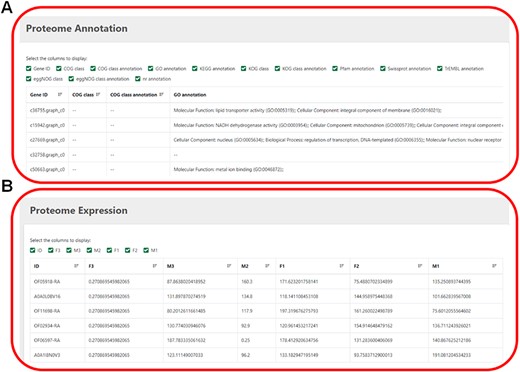Click F2 value 144.958975448368
This screenshot has height=372, width=520.
[373, 296]
